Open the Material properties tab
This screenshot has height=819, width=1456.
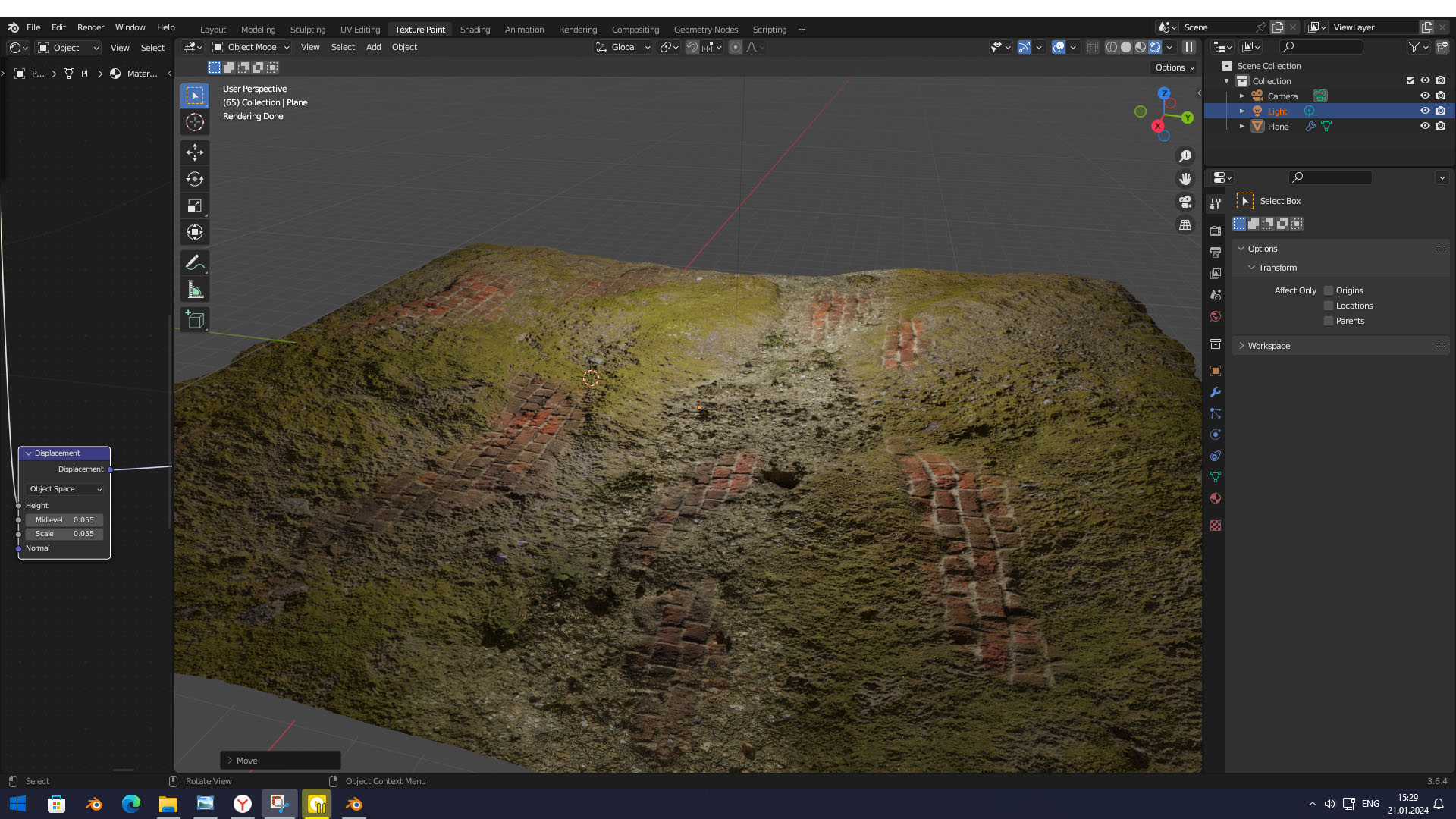pos(1216,498)
